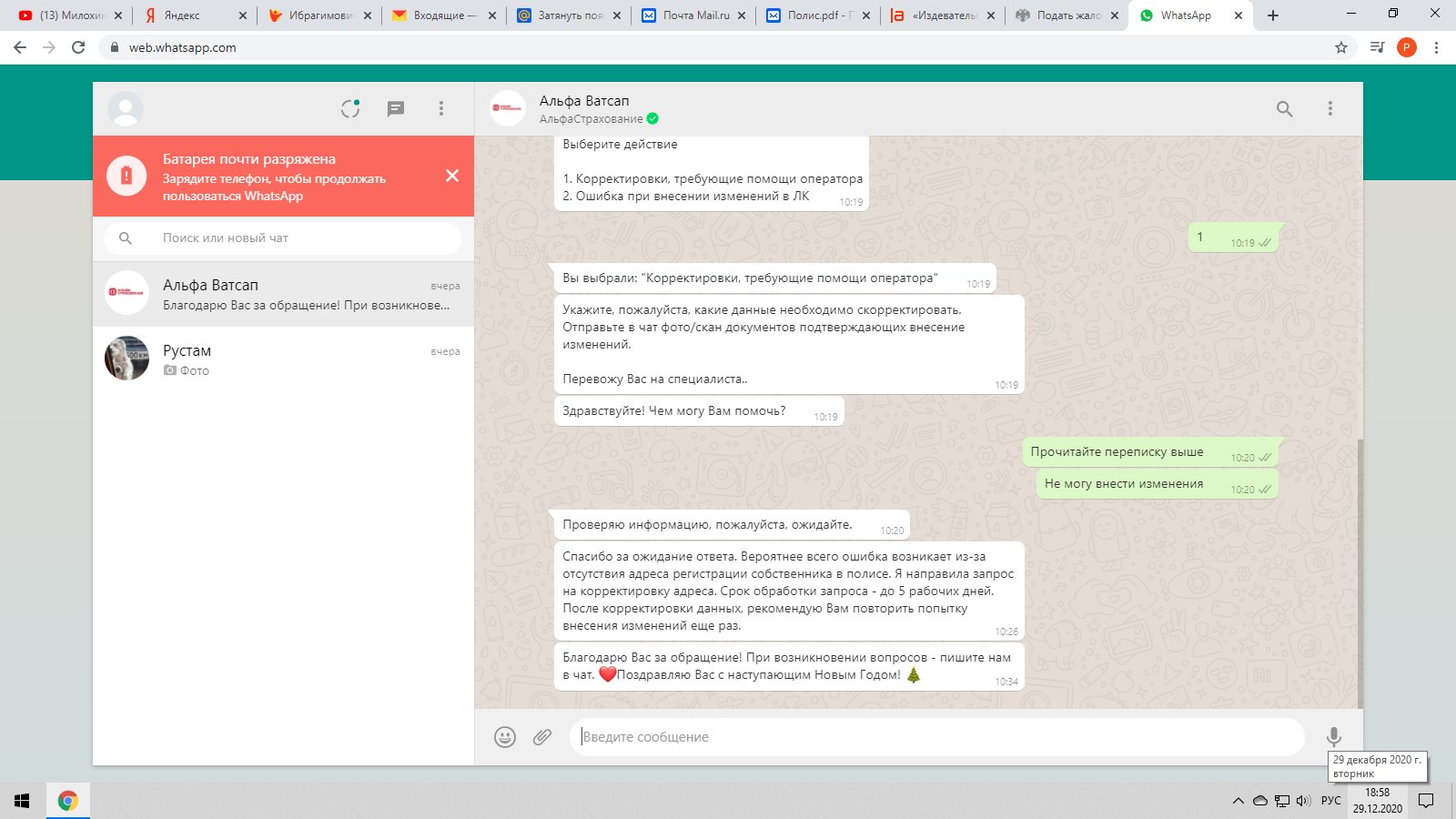The image size is (1456, 819).
Task: Search within the chat using magnifier icon
Action: (1284, 109)
